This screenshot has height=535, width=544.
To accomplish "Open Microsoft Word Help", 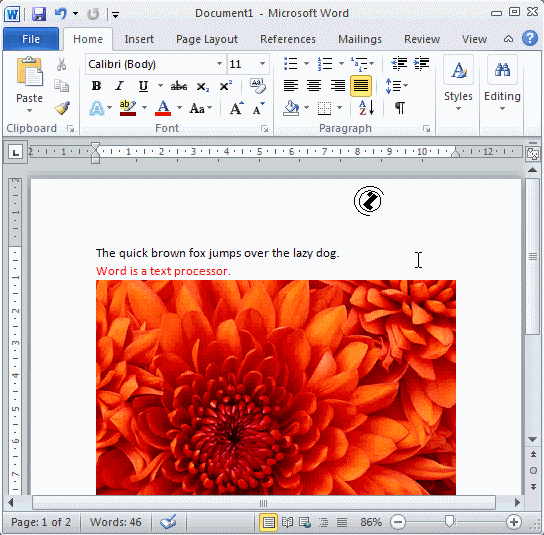I will (x=530, y=38).
